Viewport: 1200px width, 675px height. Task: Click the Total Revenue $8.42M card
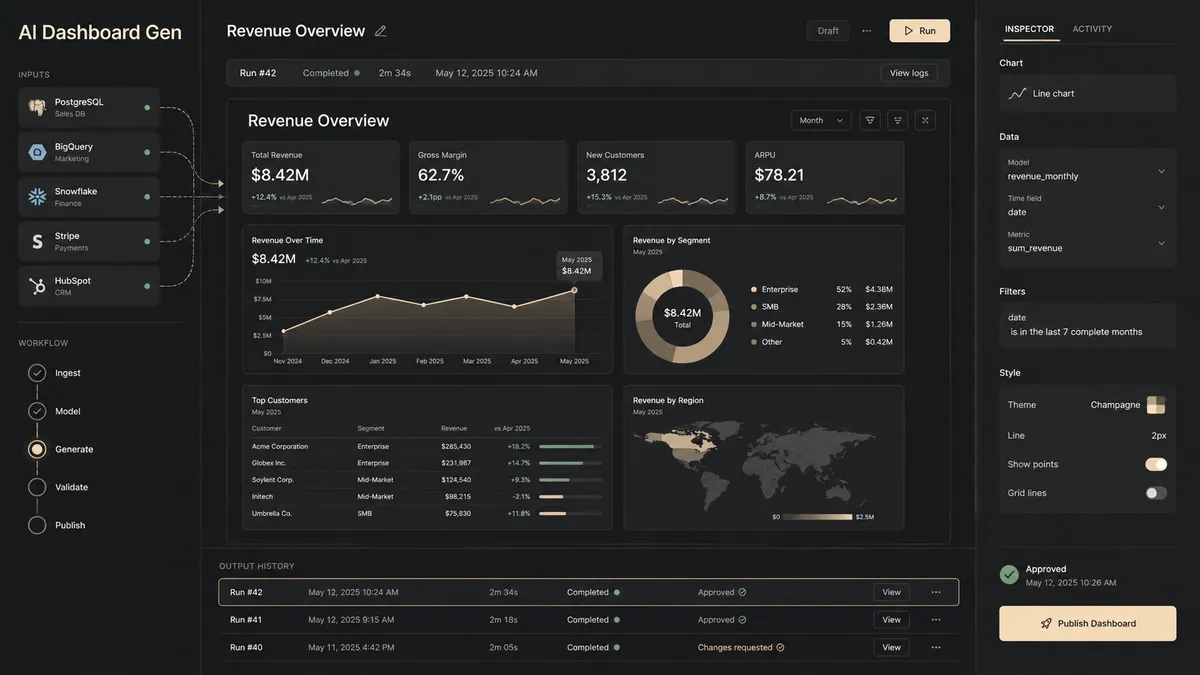click(322, 177)
